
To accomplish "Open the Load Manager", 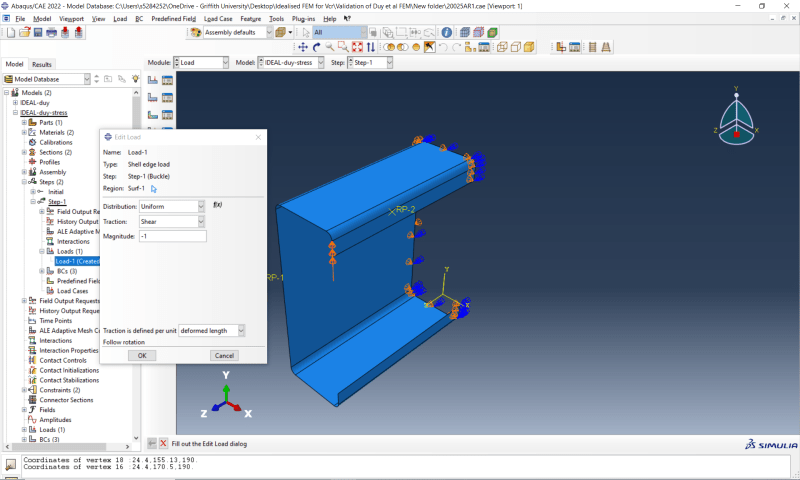I will coord(167,80).
